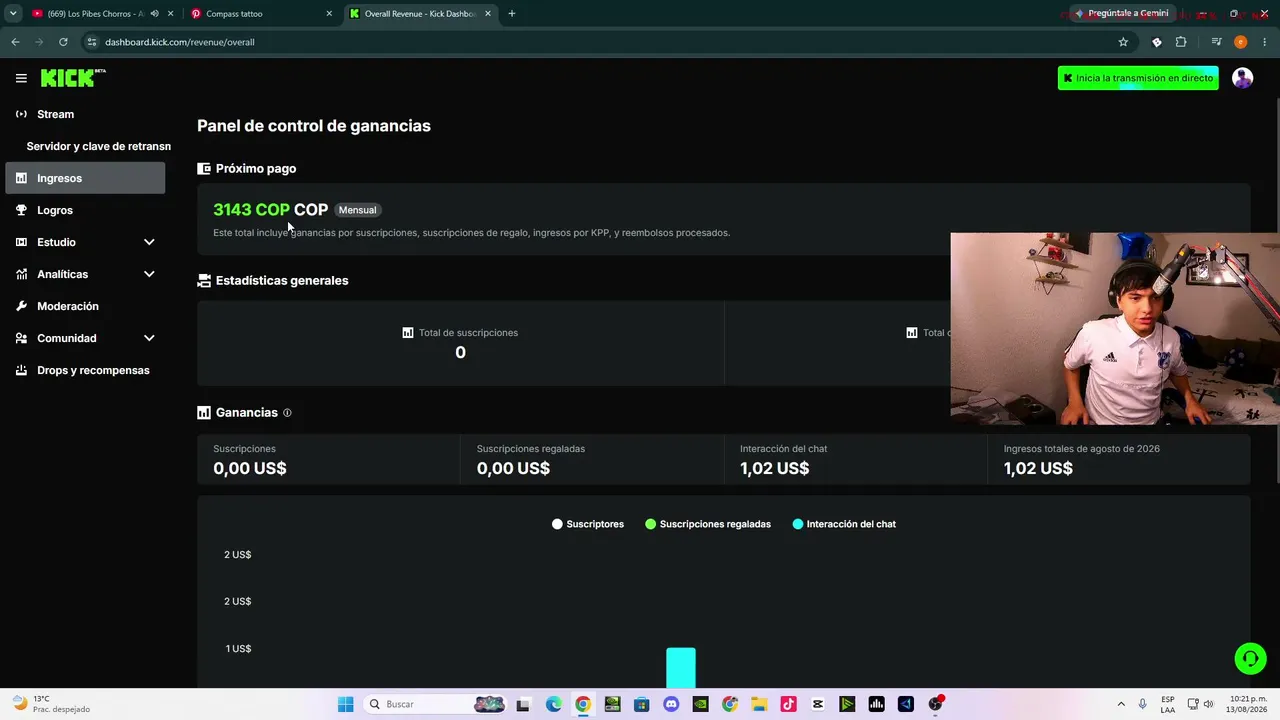Expand the Analíticas section chevron
The image size is (1280, 720).
click(x=149, y=274)
